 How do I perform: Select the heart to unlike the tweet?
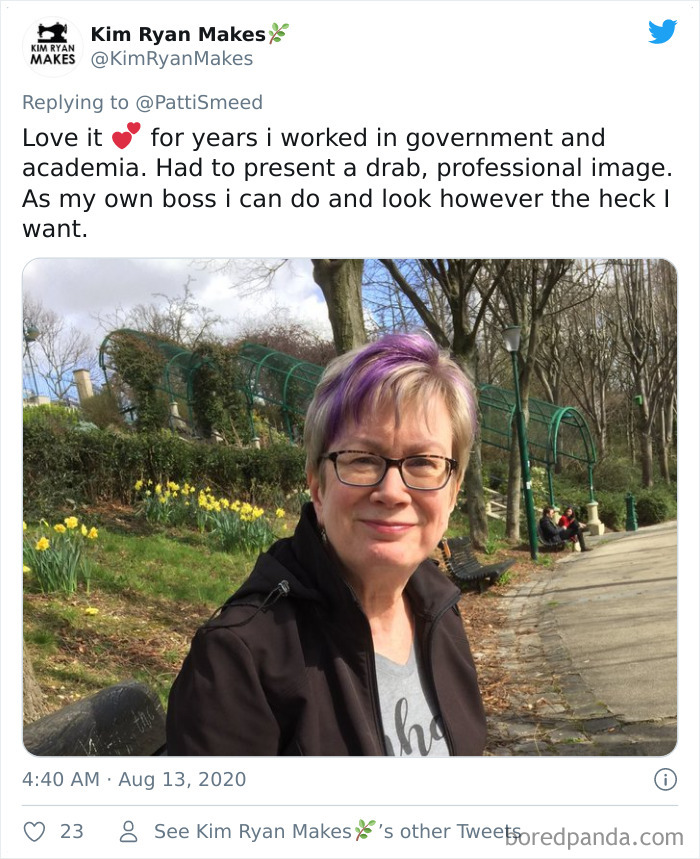tap(37, 830)
